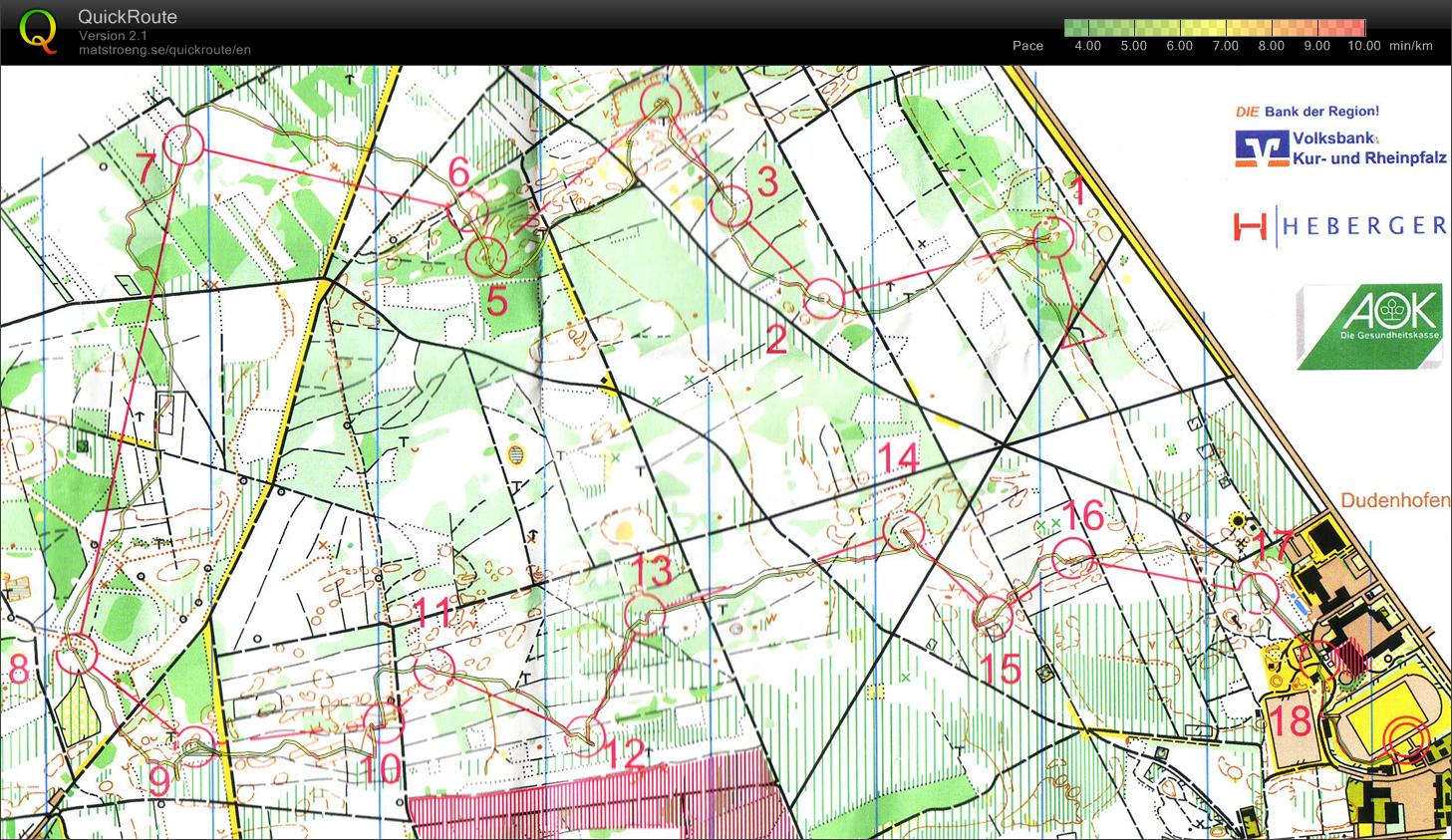1452x840 pixels.
Task: Select the circle for control 8
Action: (76, 654)
